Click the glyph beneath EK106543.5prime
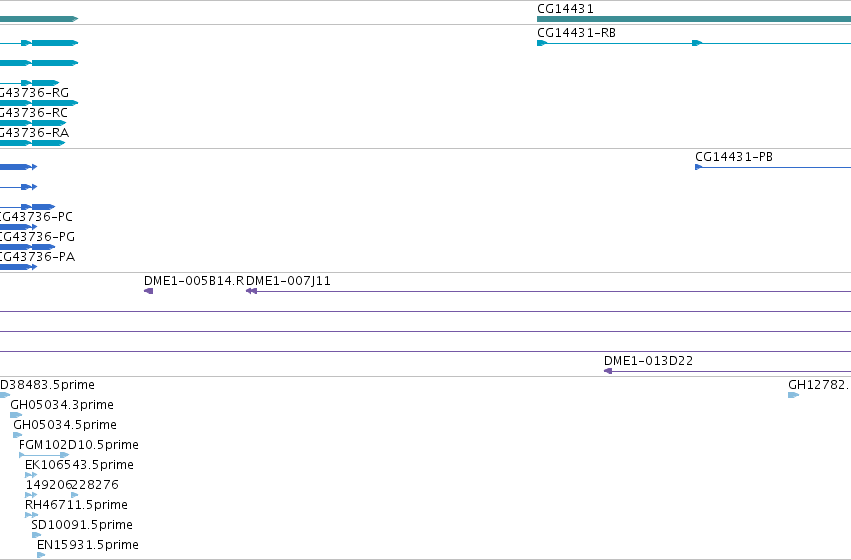This screenshot has height=560, width=851. [31, 475]
